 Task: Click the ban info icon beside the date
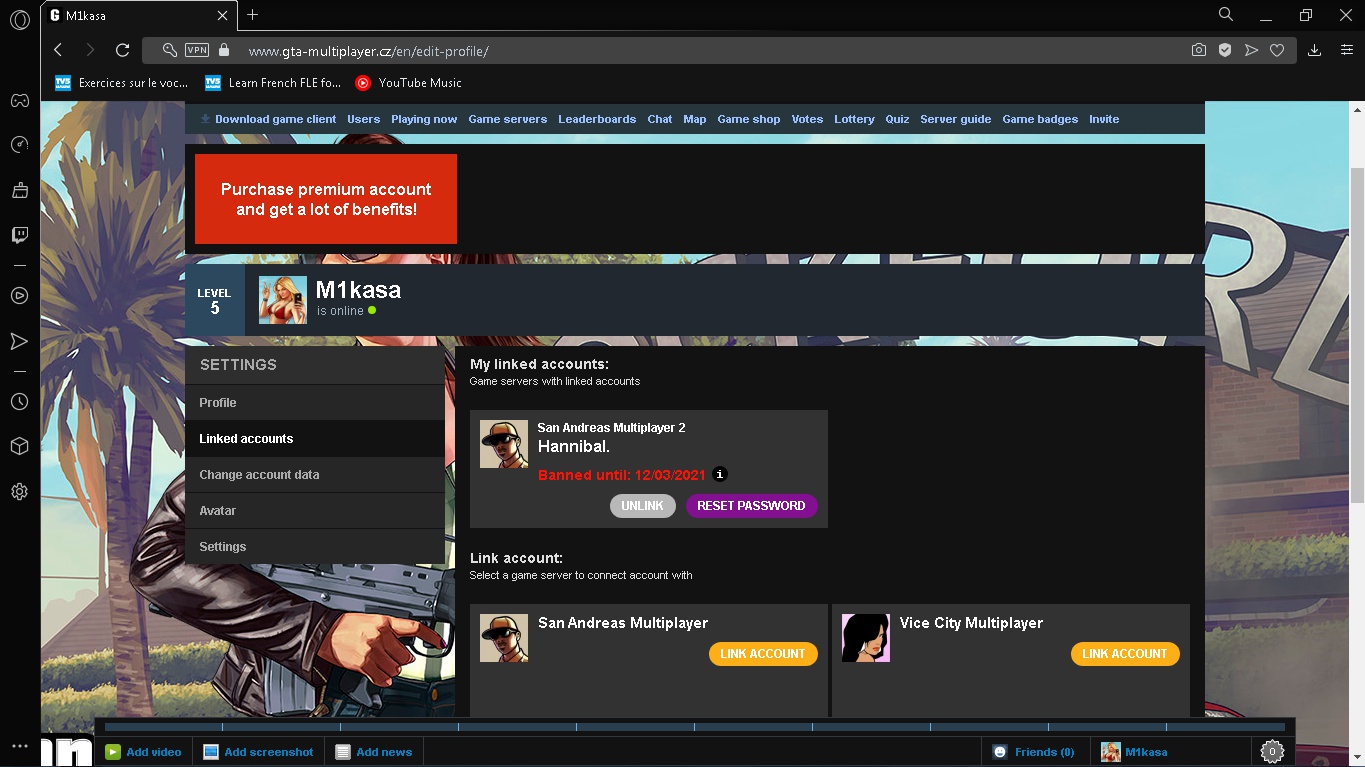click(720, 475)
